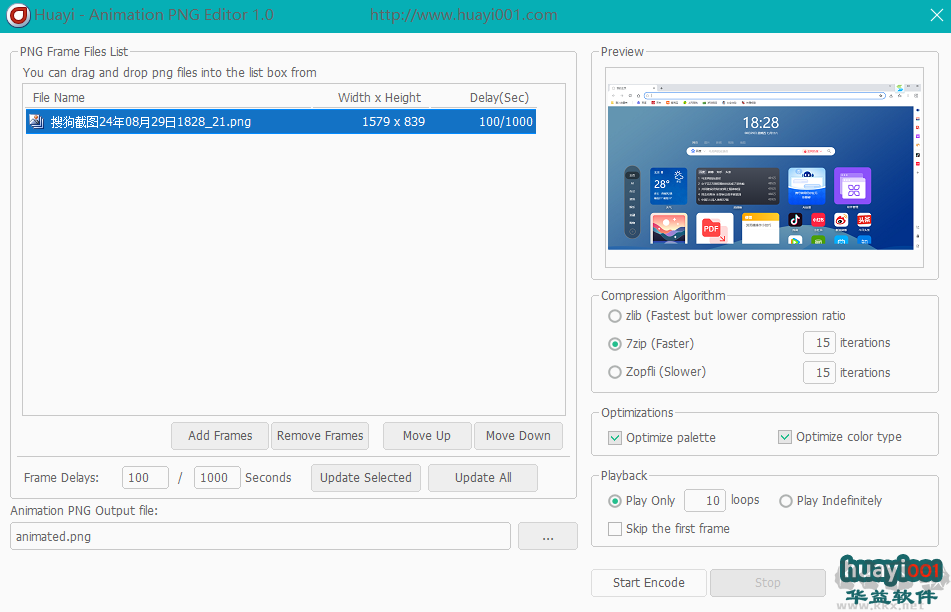Open the output file browse (...) button
This screenshot has width=951, height=612.
tap(548, 537)
